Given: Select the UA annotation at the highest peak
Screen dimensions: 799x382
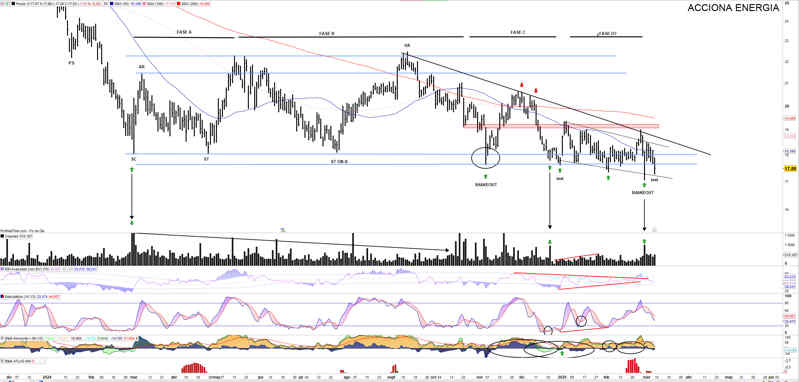Looking at the screenshot, I should (407, 45).
